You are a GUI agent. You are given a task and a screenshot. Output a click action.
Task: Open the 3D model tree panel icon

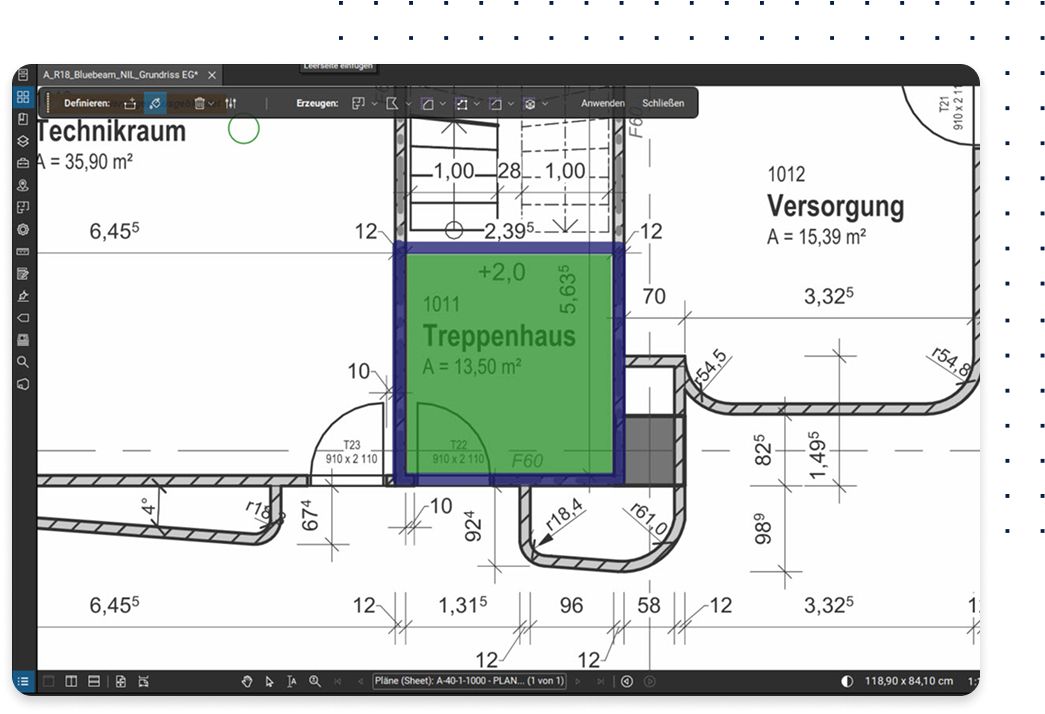[x=23, y=384]
